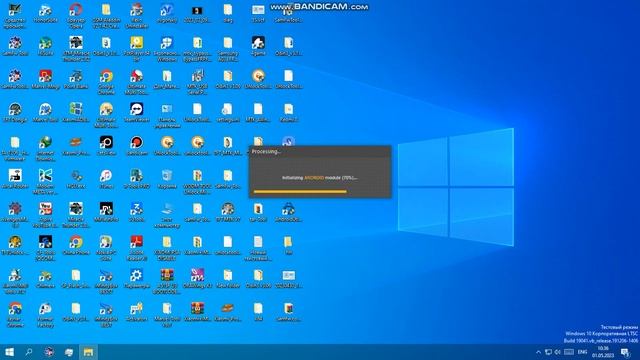Click the 'Processing...' dialog title
640x360 pixels.
266,151
